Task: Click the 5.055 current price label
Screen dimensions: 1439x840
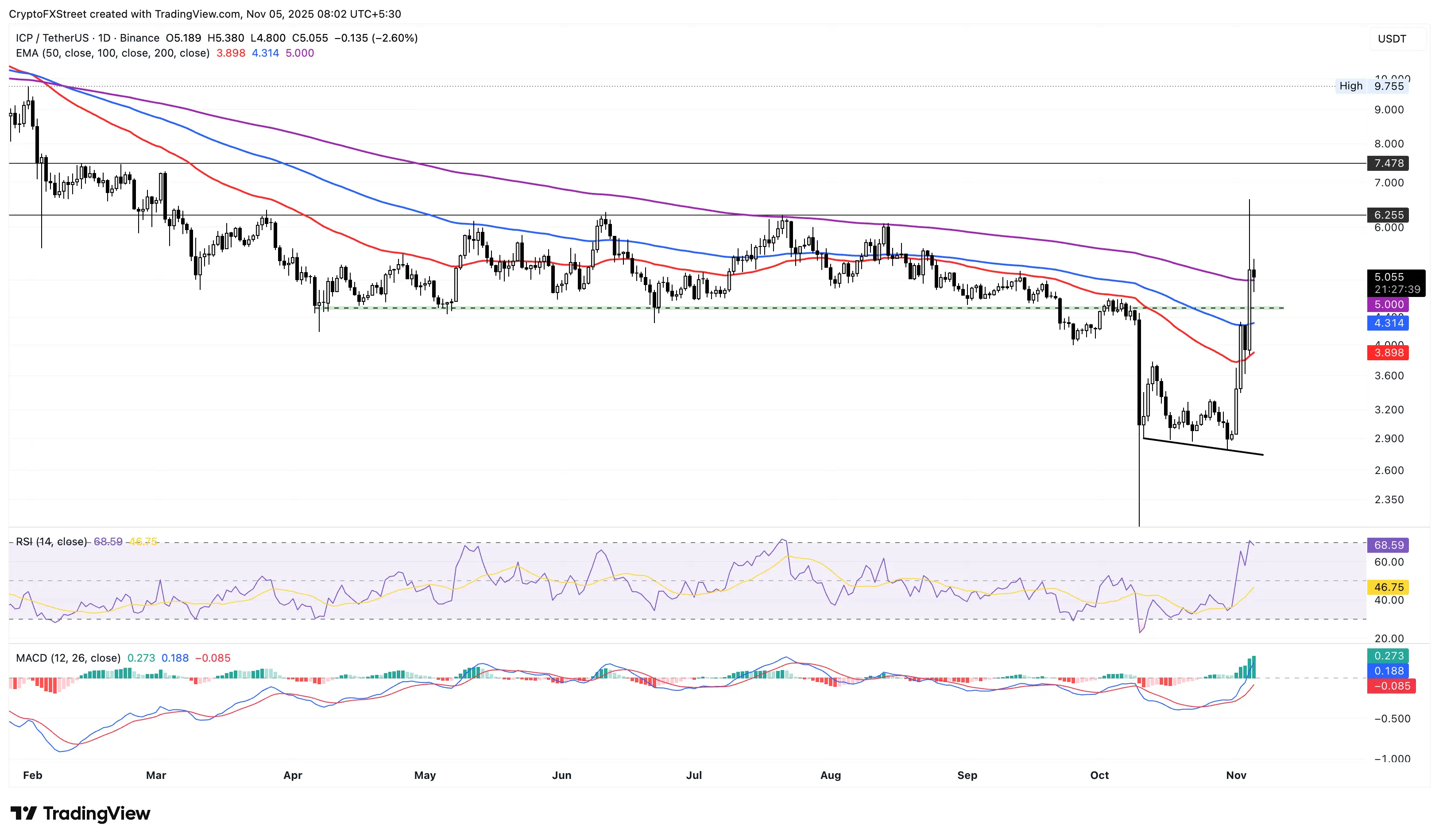Action: (x=1389, y=277)
